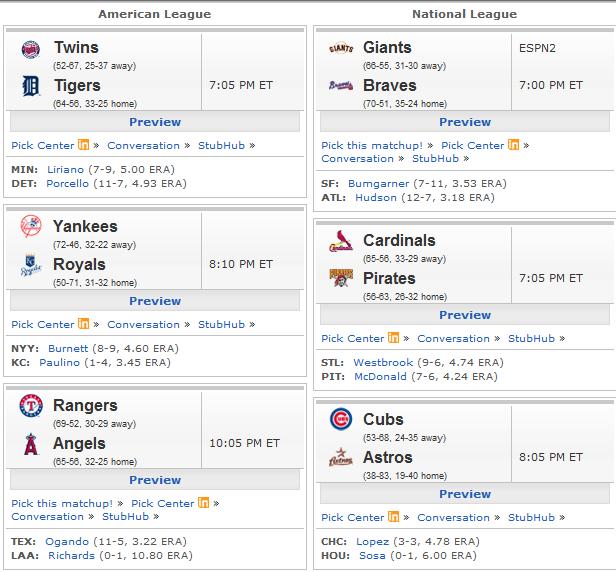Click the Angels team logo
The height and width of the screenshot is (572, 616).
(31, 444)
